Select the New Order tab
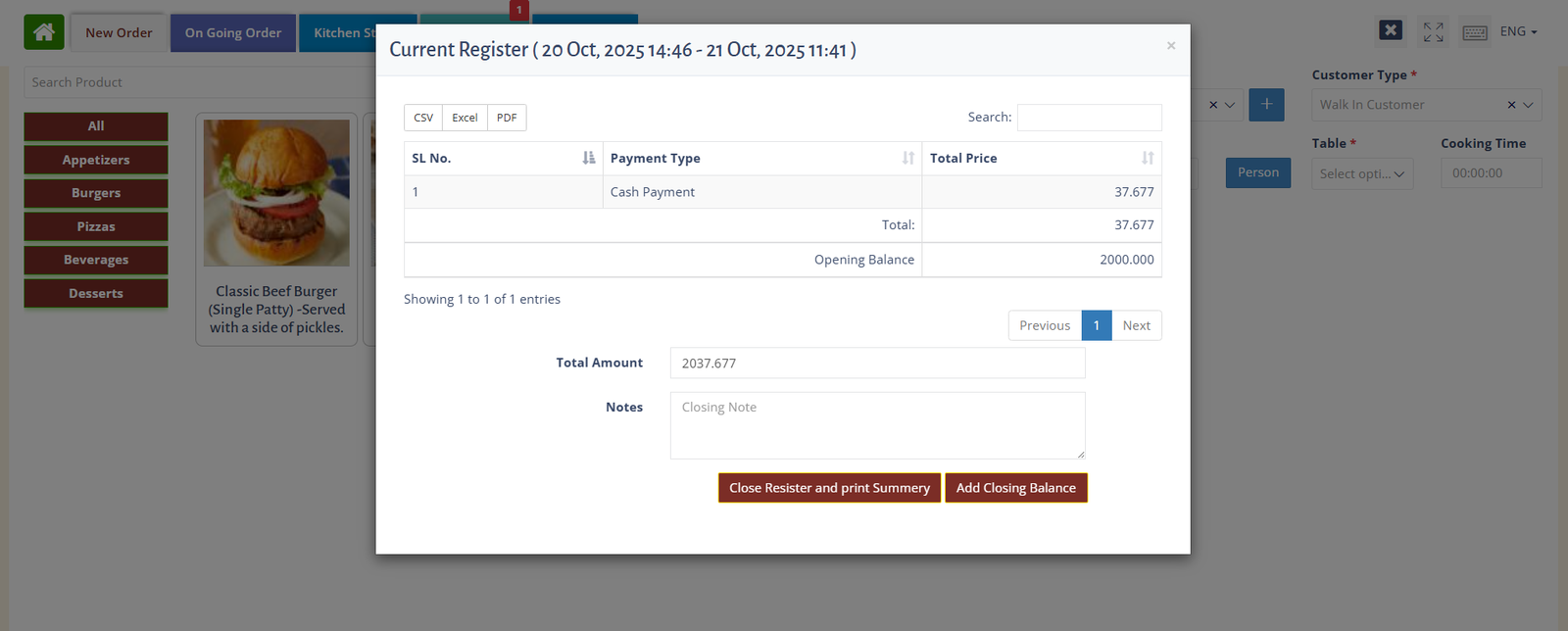This screenshot has height=631, width=1568. 119,33
